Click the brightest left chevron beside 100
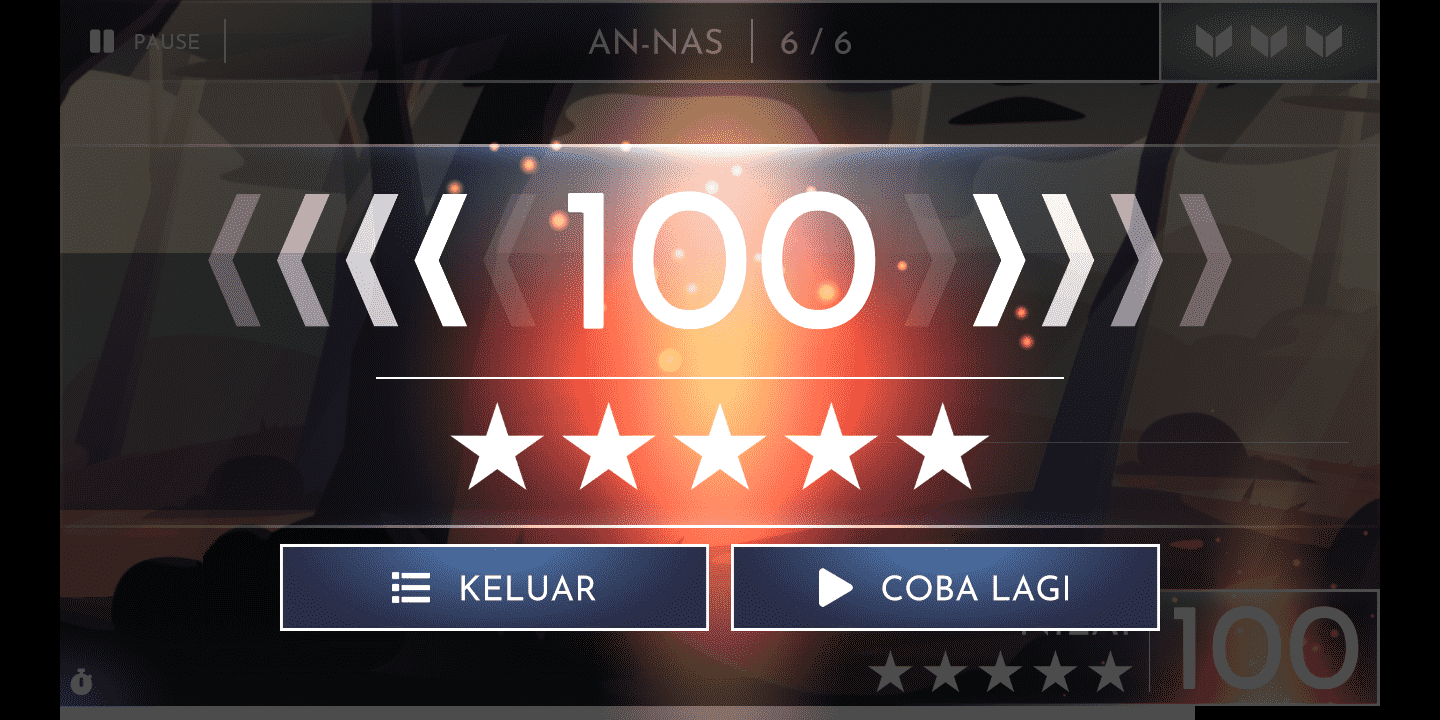This screenshot has height=720, width=1440. [440, 260]
